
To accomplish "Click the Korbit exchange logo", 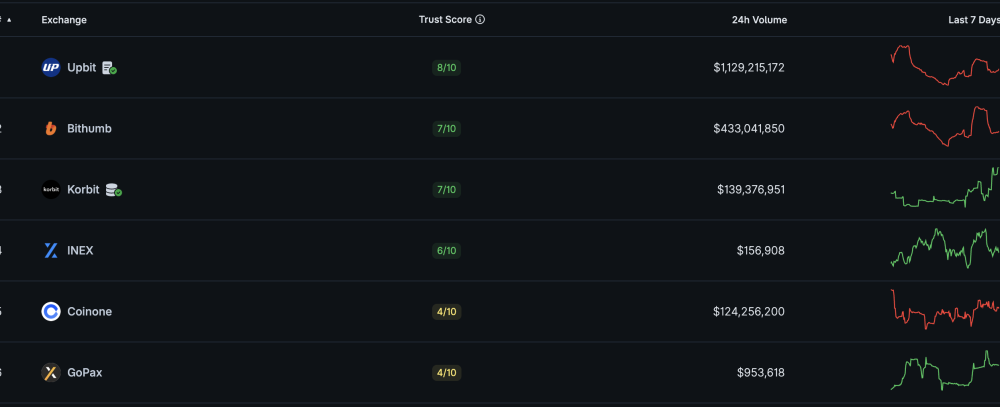I will tap(51, 190).
